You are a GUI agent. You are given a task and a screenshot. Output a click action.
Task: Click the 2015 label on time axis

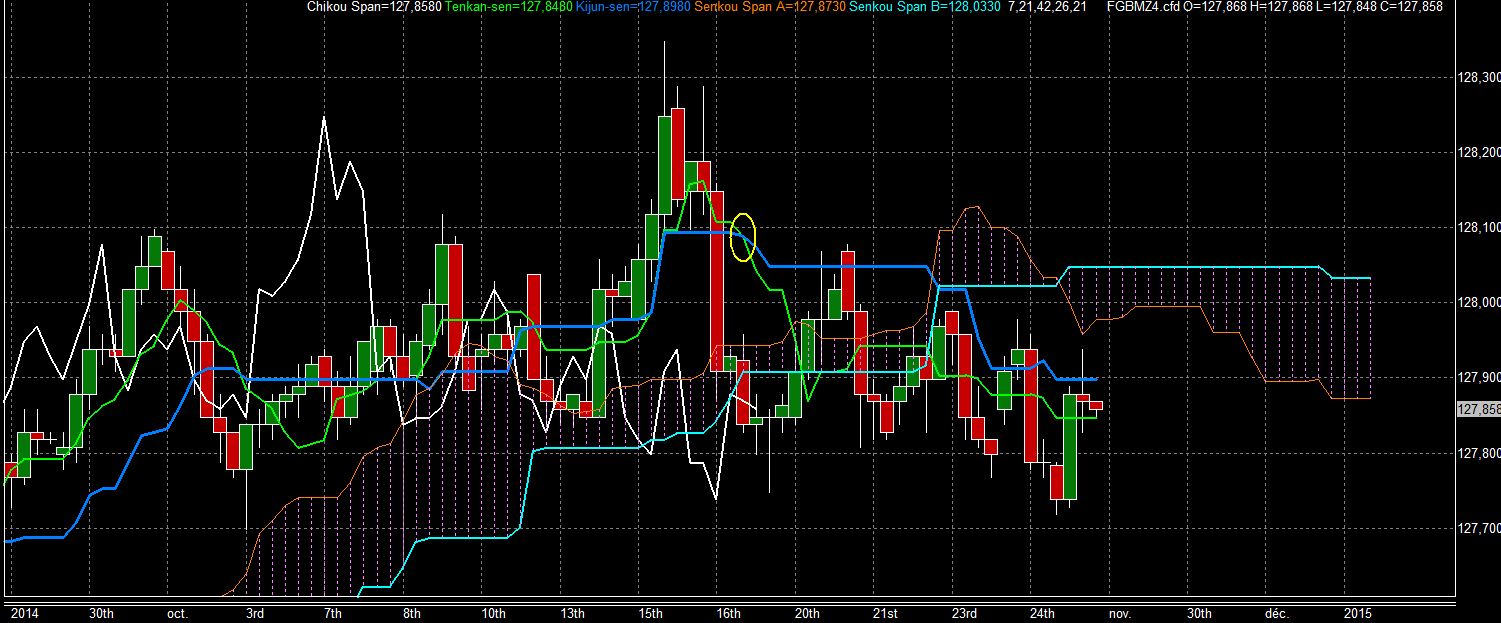[1356, 613]
